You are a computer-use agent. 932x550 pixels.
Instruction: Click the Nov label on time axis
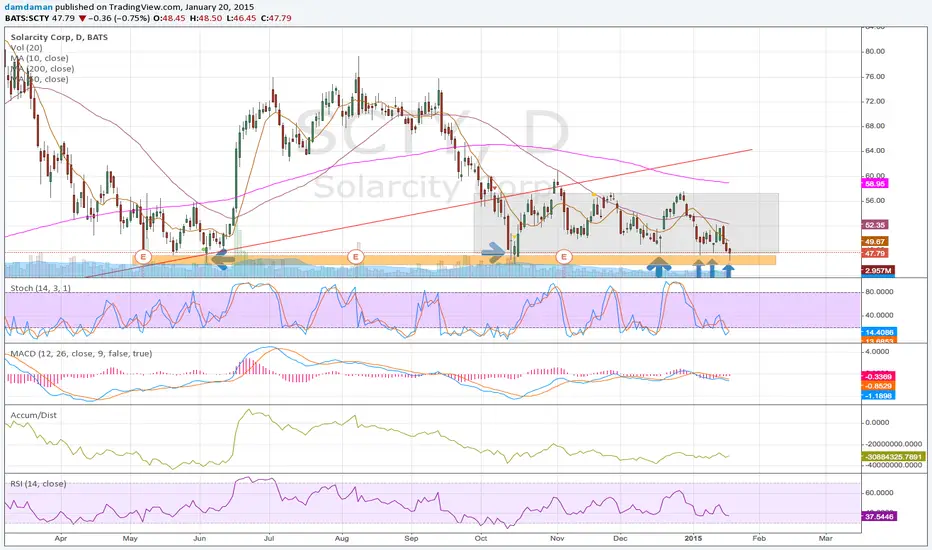coord(557,538)
